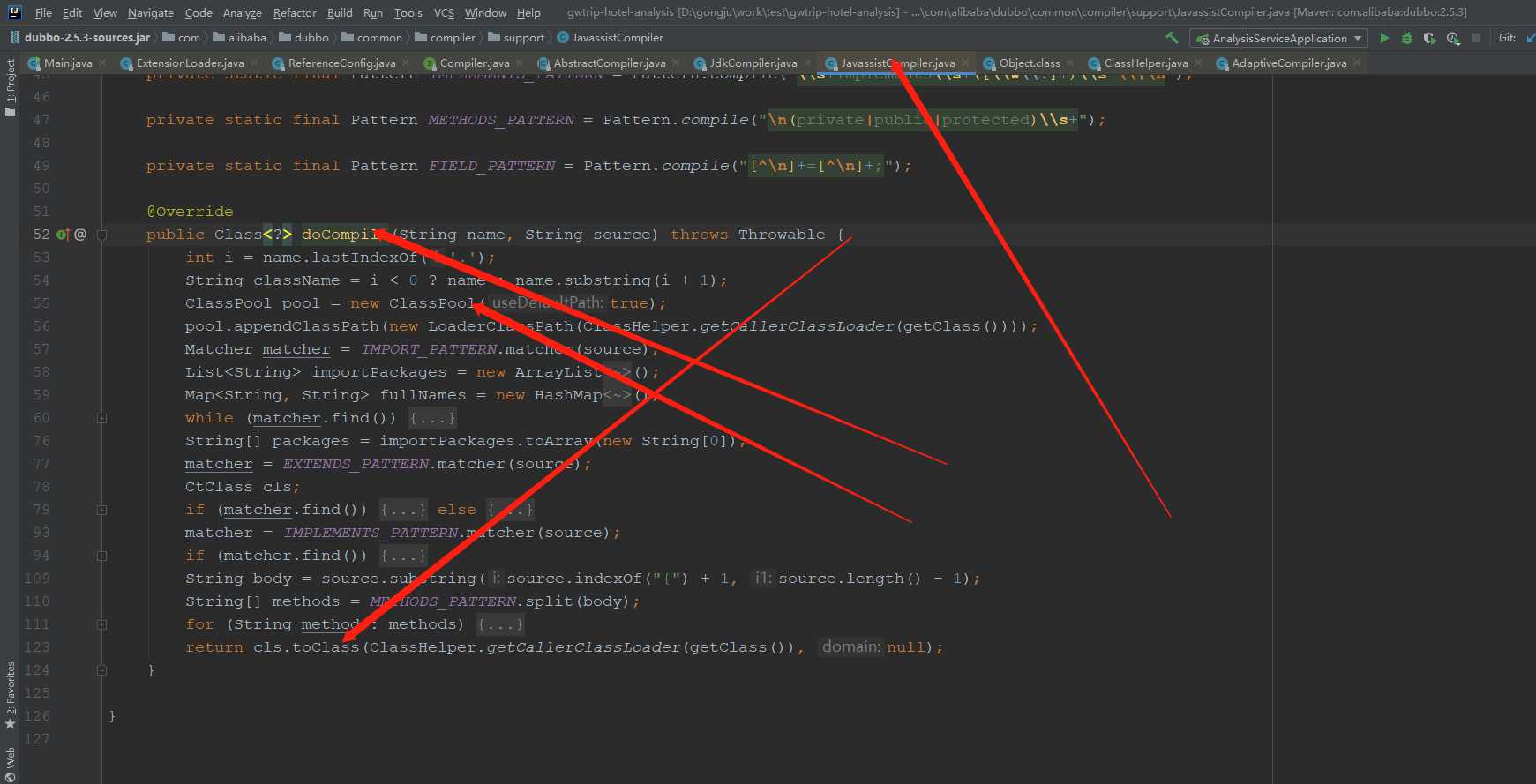
Task: Open the Project tool window stripe
Action: pyautogui.click(x=10, y=87)
